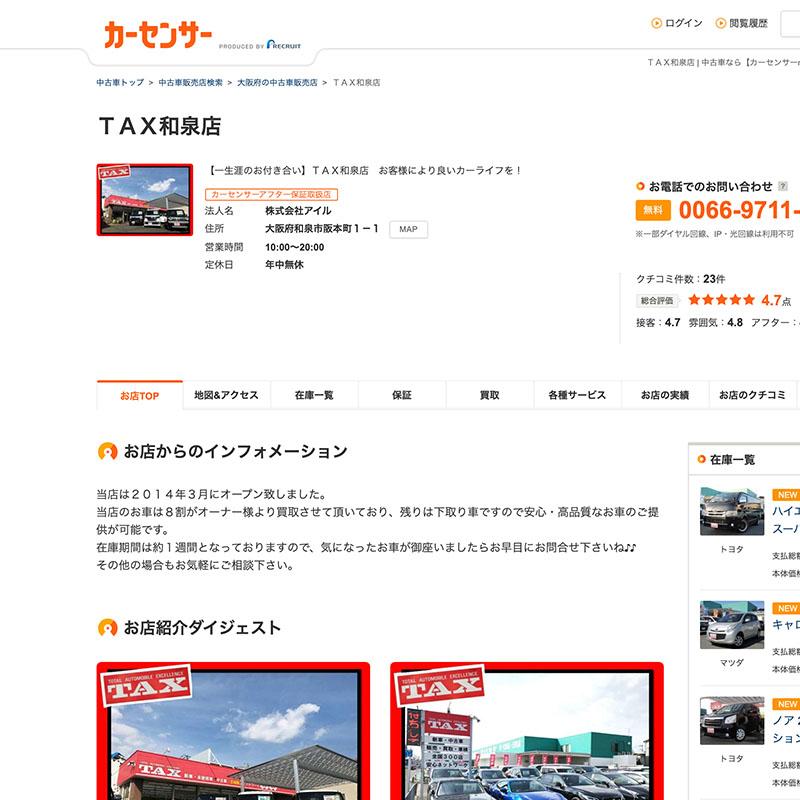This screenshot has width=800, height=800.
Task: Open the ハイエース car listing link
Action: click(x=786, y=520)
